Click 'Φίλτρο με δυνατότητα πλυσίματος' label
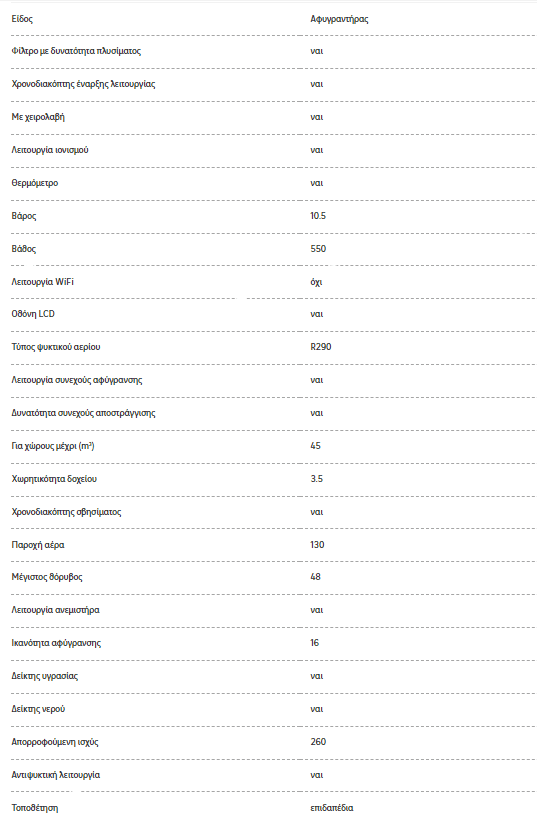The height and width of the screenshot is (813, 537). 76,51
